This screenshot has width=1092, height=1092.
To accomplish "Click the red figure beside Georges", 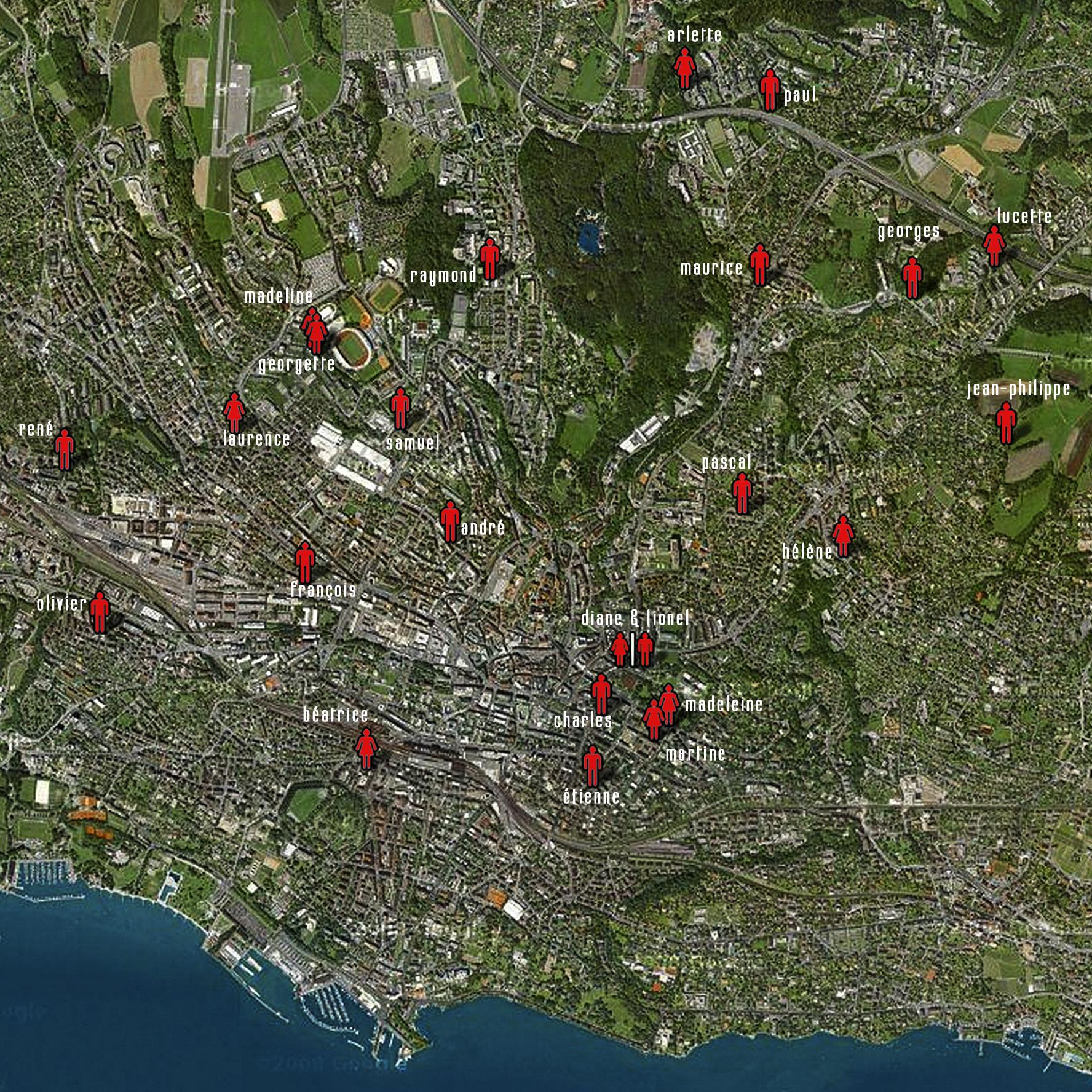I will pos(912,278).
